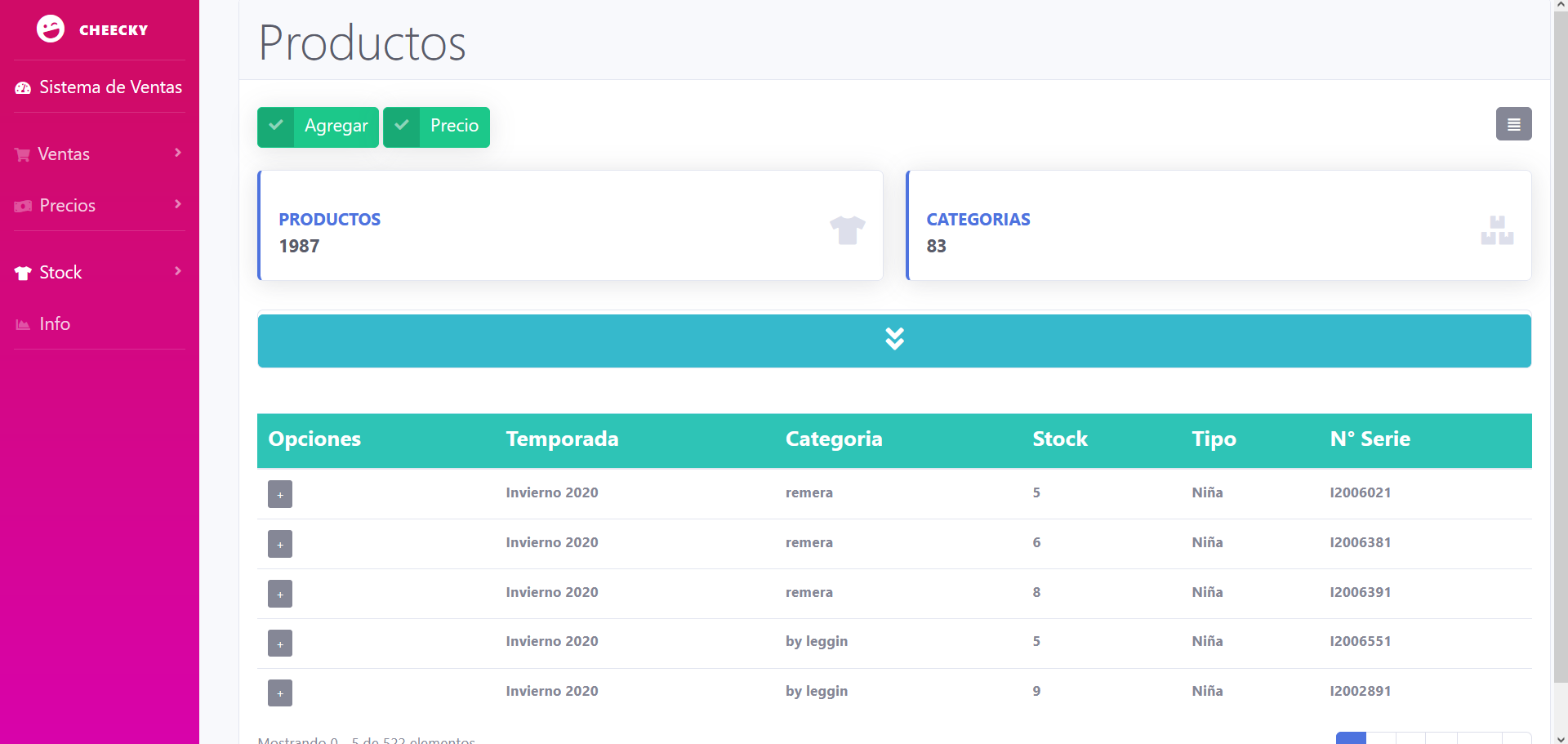Click the Cheecky smiley logo icon

pyautogui.click(x=51, y=27)
